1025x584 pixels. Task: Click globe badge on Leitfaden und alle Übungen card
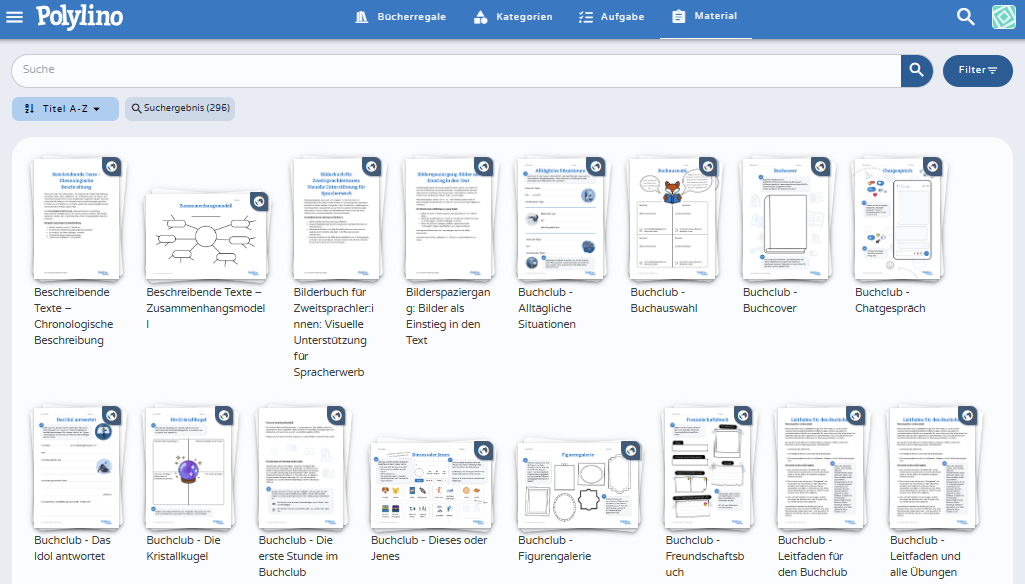968,415
